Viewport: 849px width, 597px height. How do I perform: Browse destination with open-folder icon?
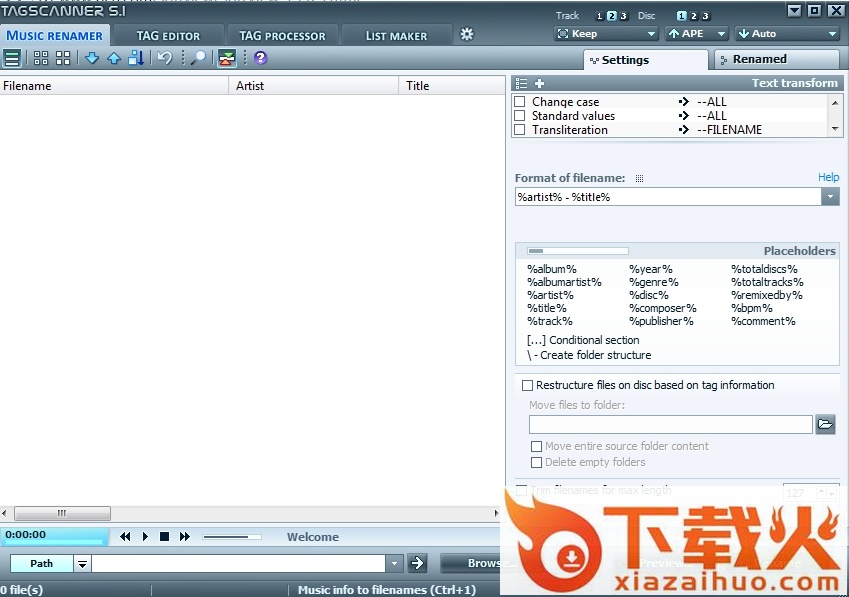click(x=825, y=424)
